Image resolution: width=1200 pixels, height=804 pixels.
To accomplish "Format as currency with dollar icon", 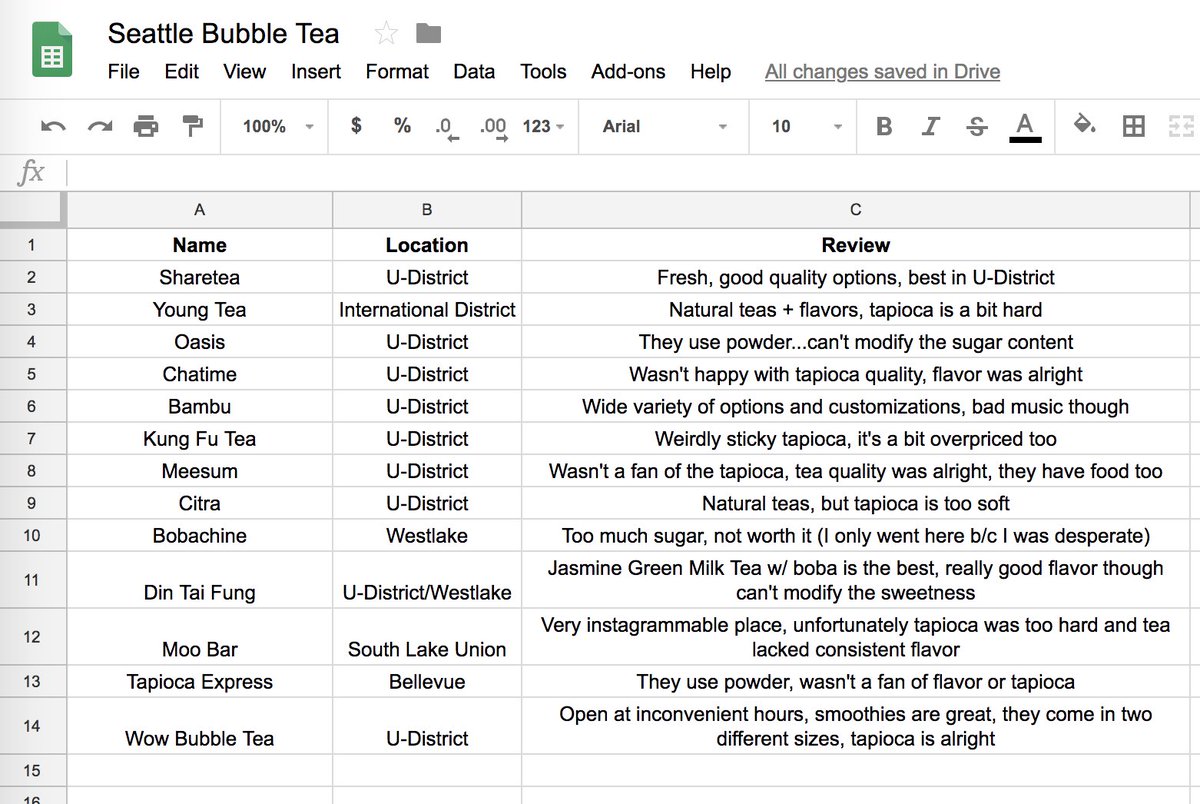I will (x=356, y=125).
